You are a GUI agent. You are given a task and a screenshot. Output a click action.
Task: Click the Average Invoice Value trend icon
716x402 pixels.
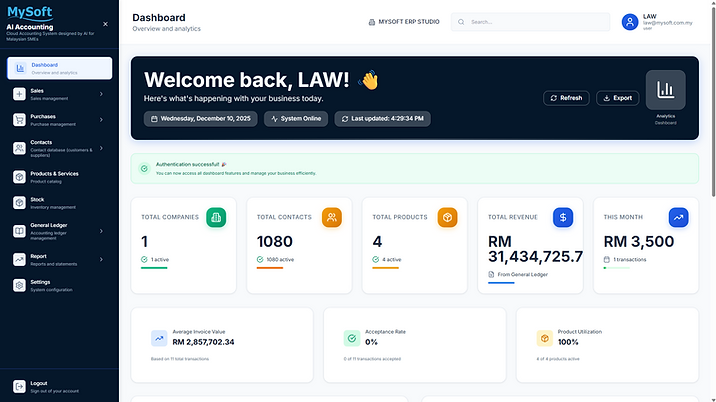(159, 339)
